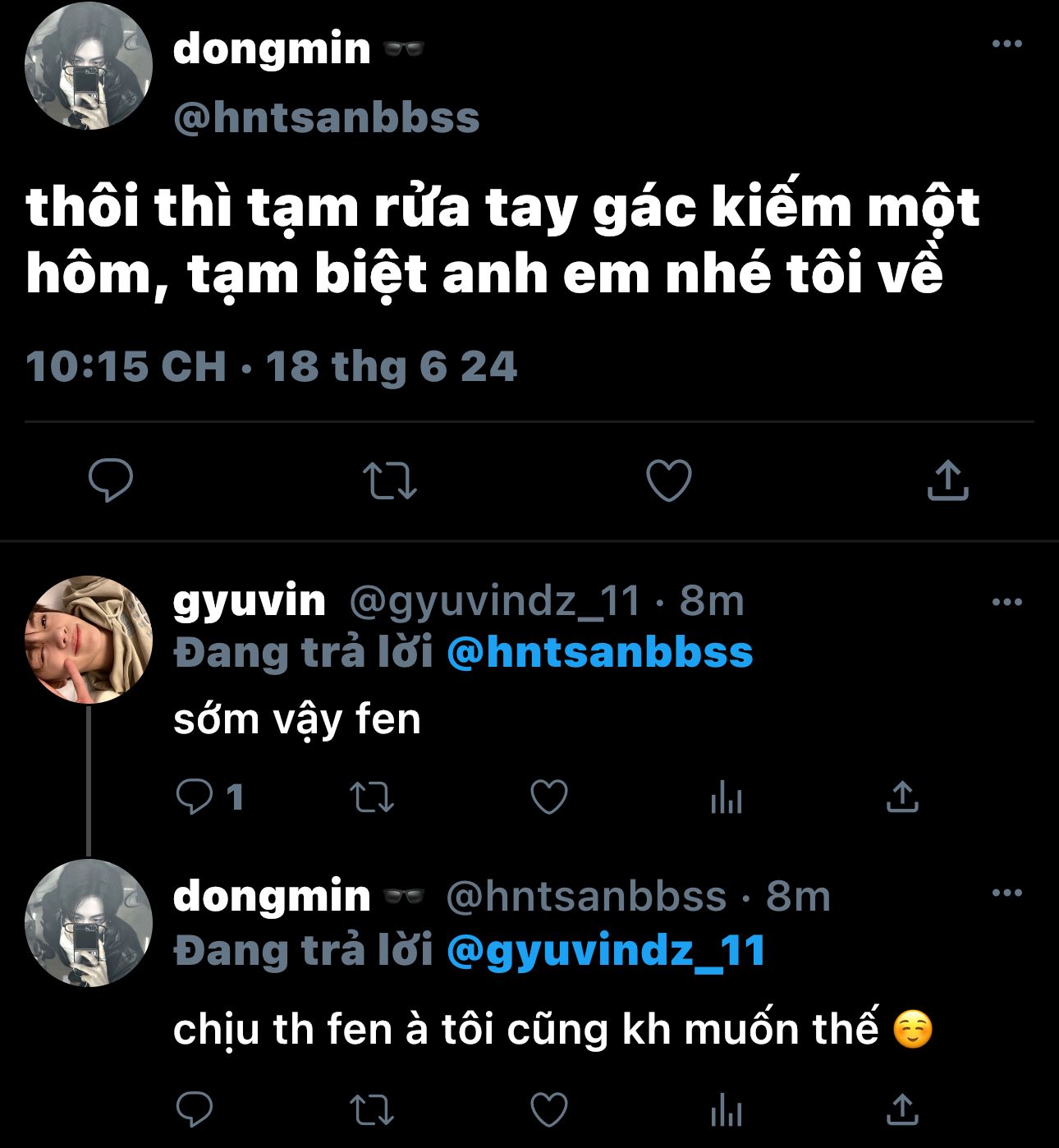Viewport: 1059px width, 1148px height.
Task: Like gyuvin's reply tweet
Action: click(x=549, y=797)
